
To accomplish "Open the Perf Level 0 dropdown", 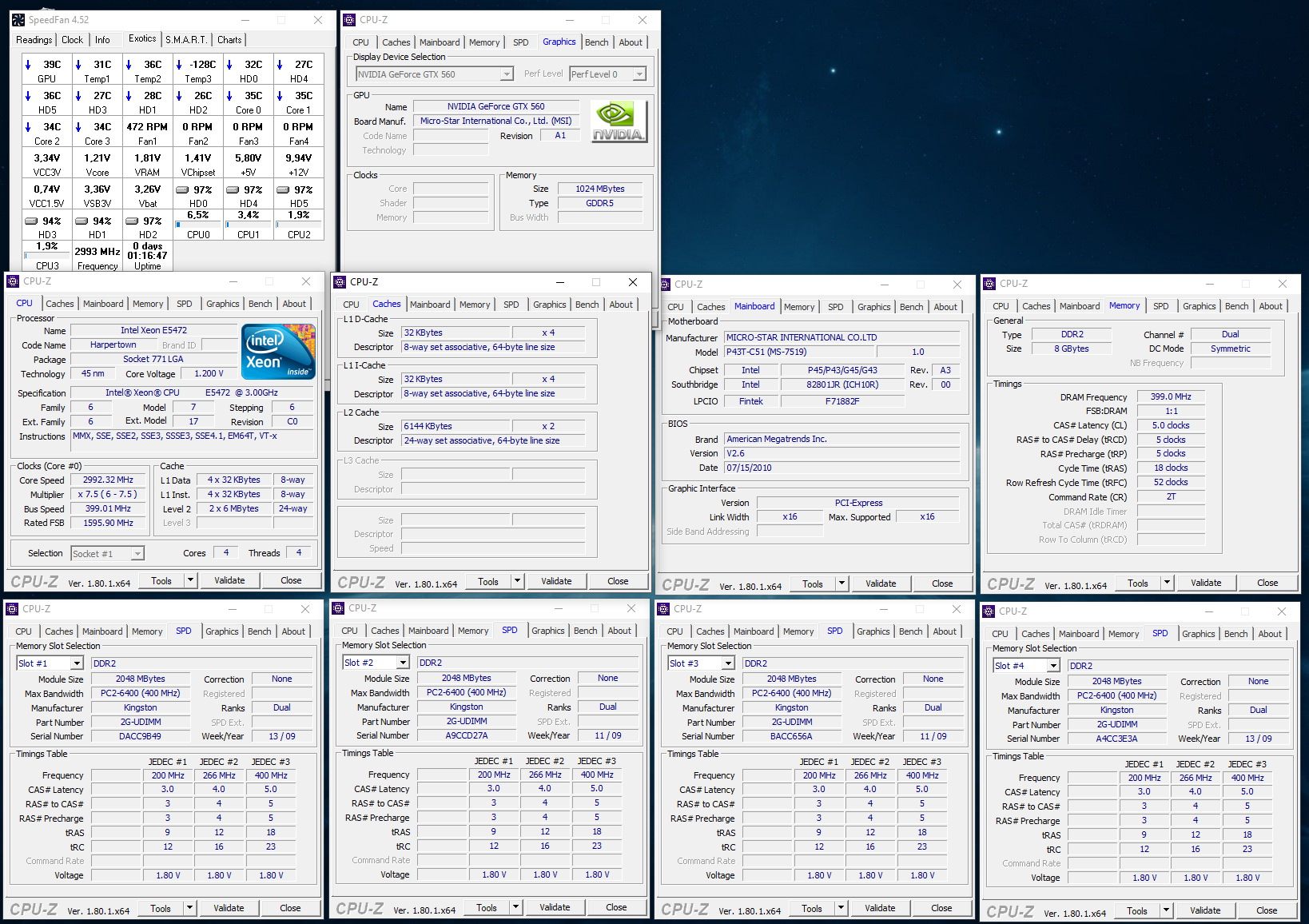I will tap(639, 74).
